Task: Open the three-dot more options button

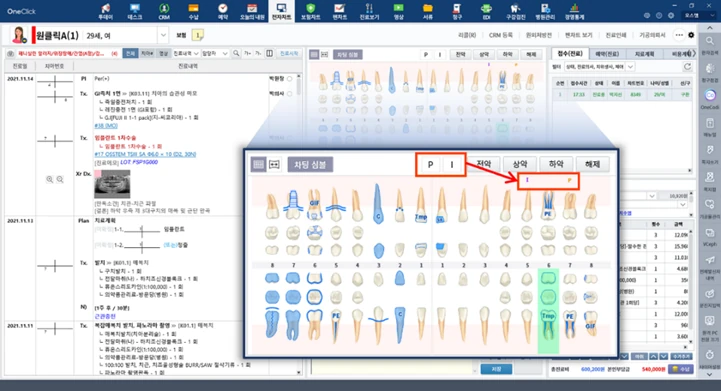Action: click(x=679, y=35)
